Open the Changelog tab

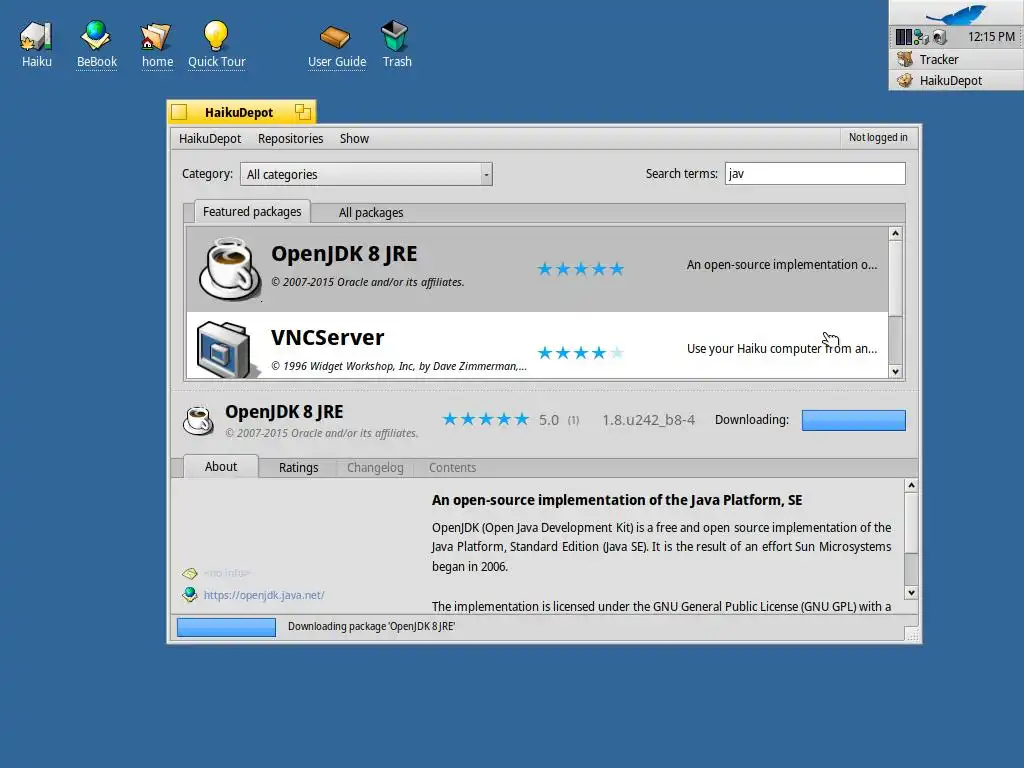pos(375,468)
